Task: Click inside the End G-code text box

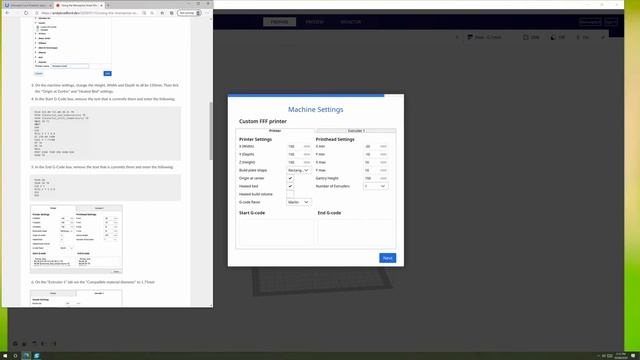Action: coord(356,232)
